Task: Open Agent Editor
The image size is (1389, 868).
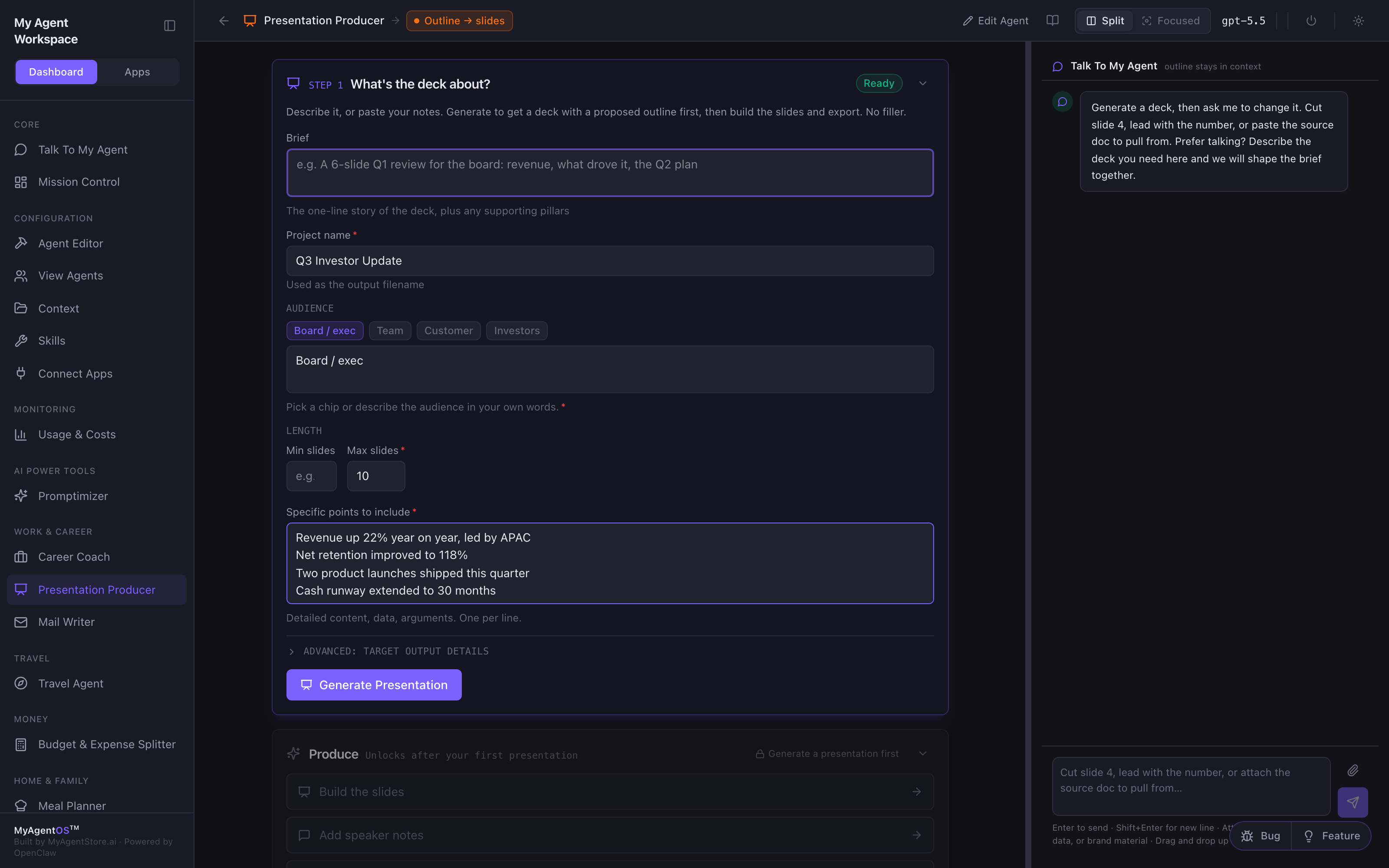Action: coord(96,243)
